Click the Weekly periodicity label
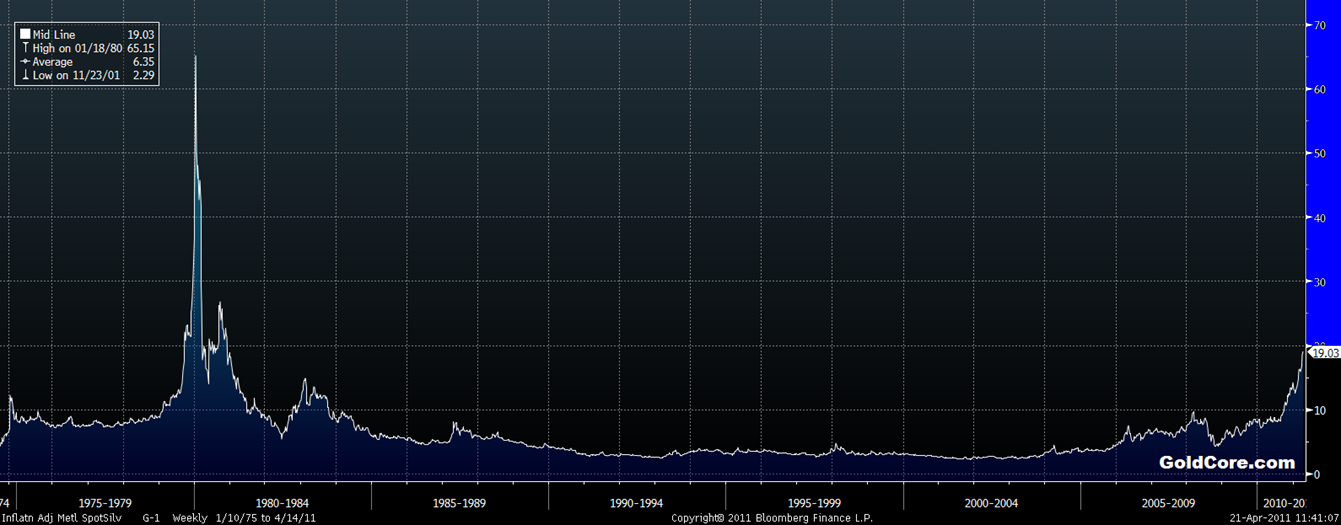This screenshot has width=1341, height=525. point(190,518)
